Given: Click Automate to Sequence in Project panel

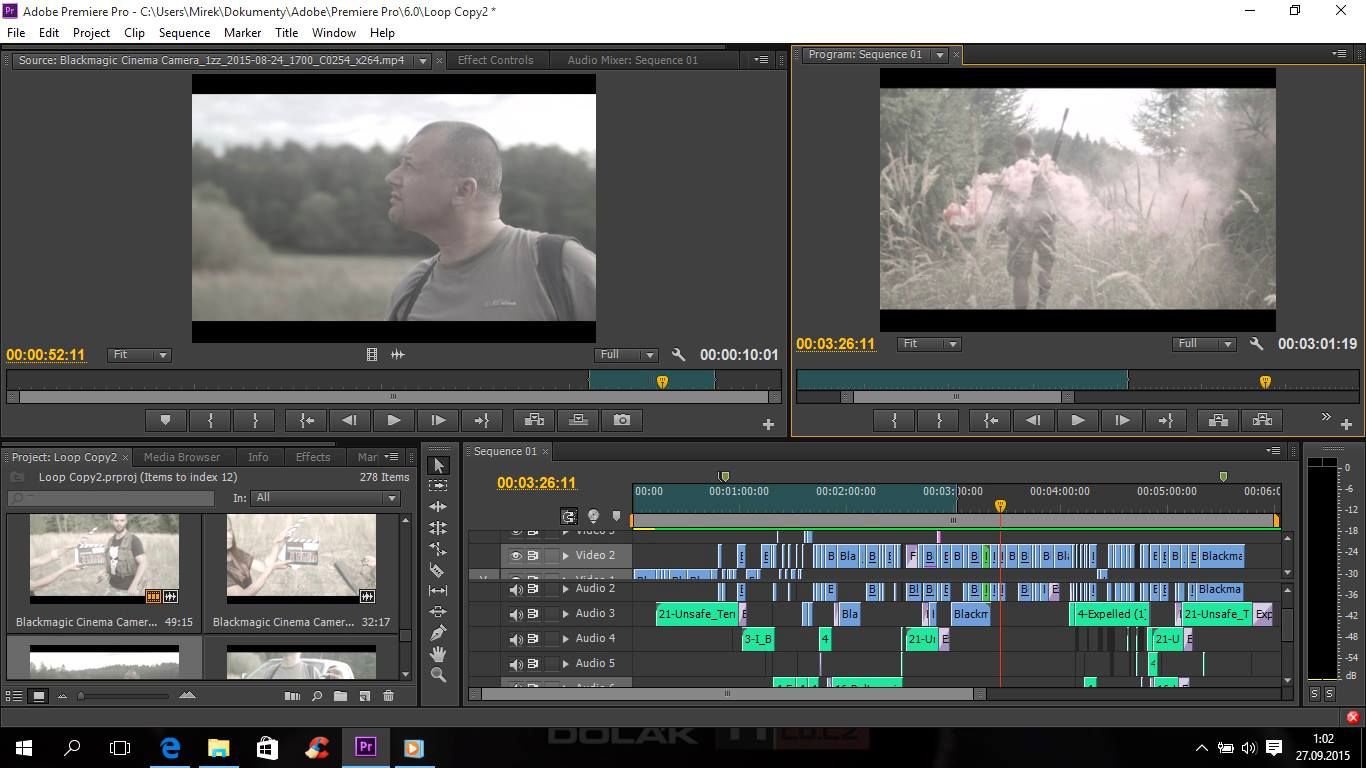Looking at the screenshot, I should (292, 696).
